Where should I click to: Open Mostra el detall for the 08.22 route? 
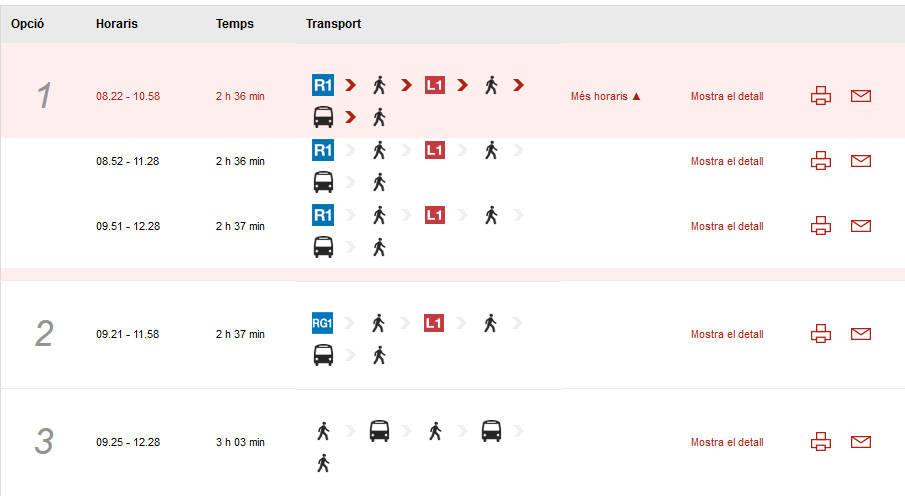pyautogui.click(x=727, y=96)
